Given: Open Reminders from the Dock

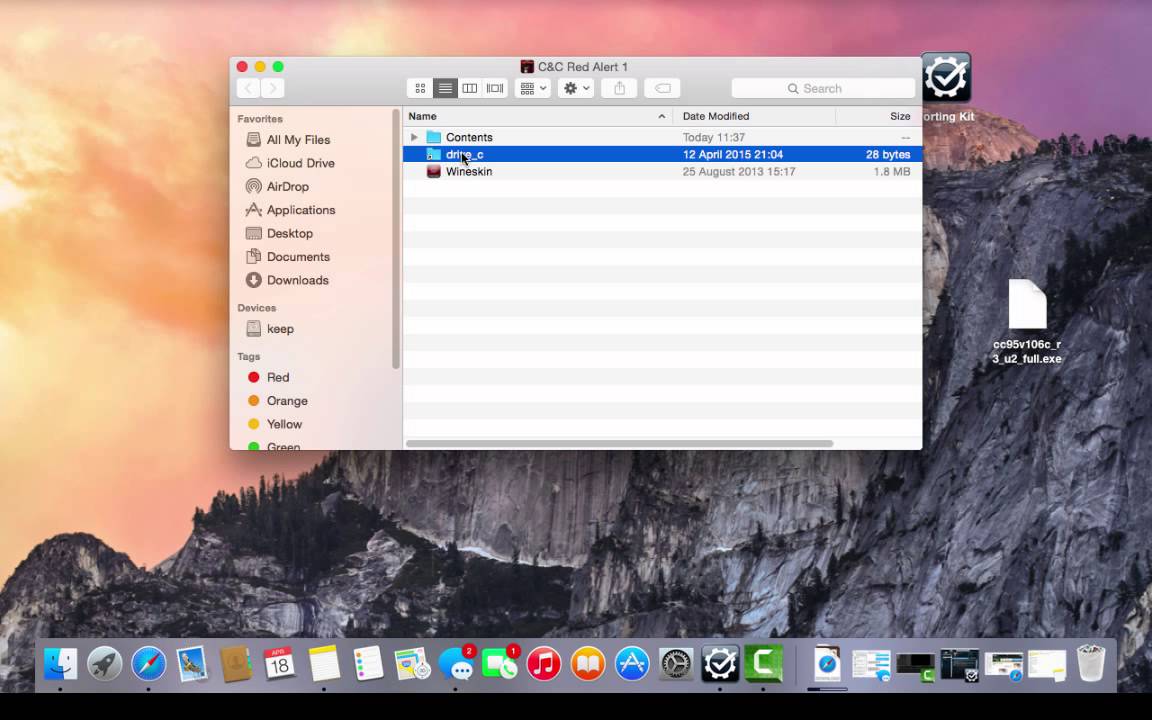Looking at the screenshot, I should [368, 664].
